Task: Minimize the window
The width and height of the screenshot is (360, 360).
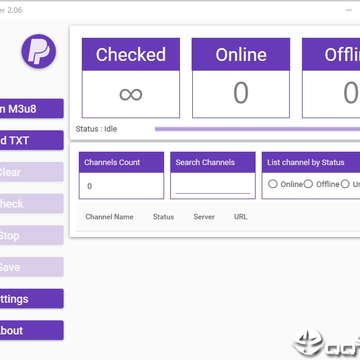Action: (349, 10)
